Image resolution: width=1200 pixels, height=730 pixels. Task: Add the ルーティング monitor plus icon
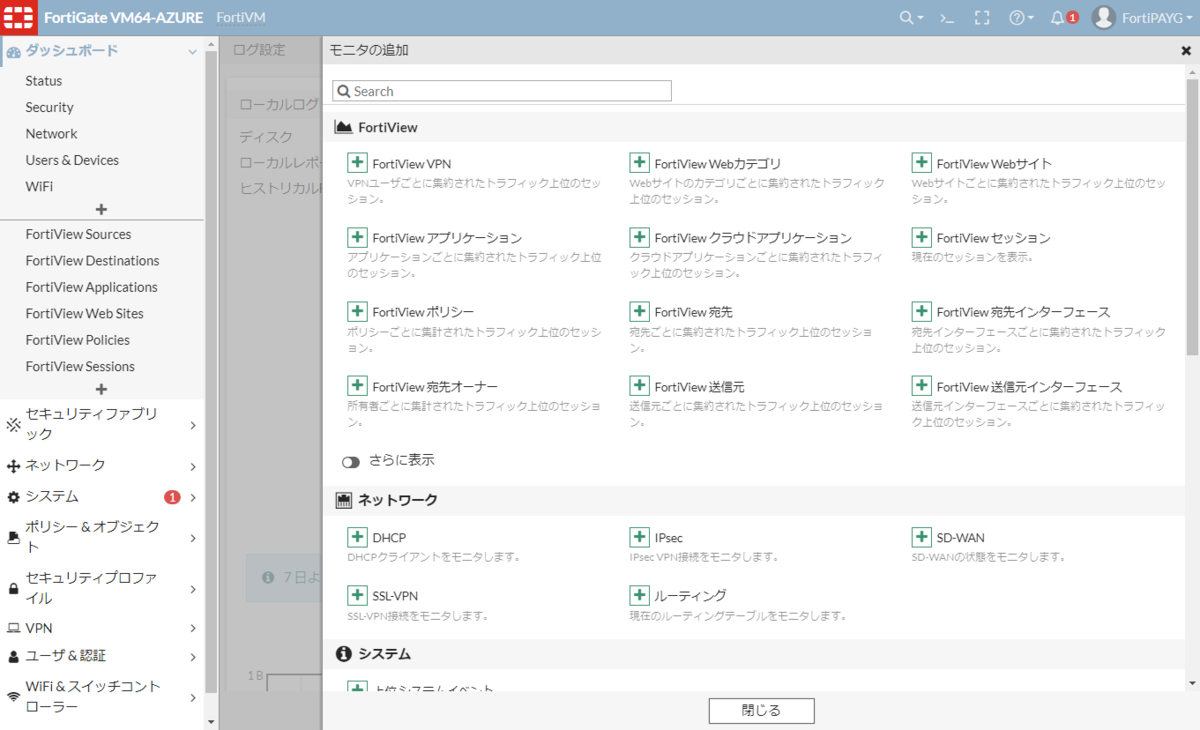[x=639, y=595]
